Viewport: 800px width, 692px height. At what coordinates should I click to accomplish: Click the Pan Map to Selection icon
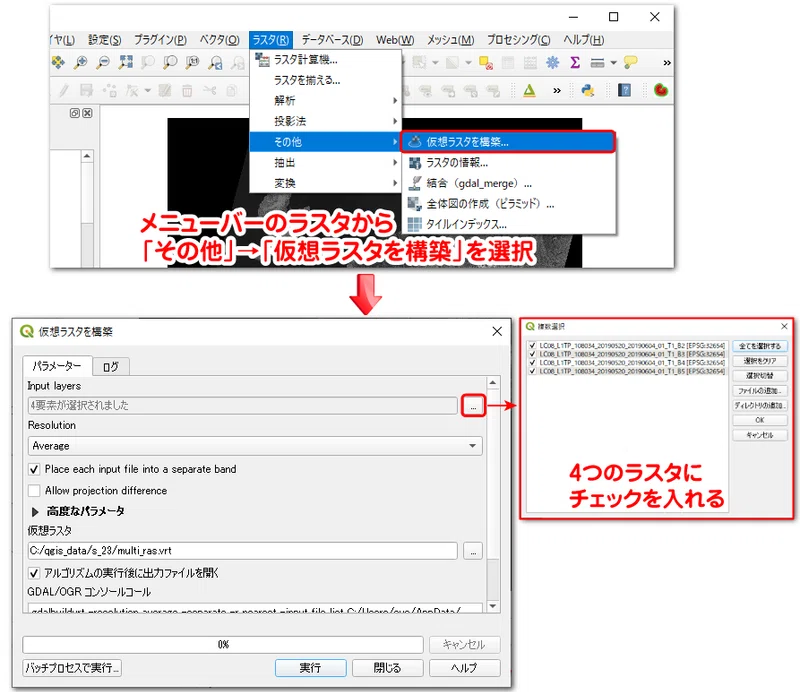[58, 62]
